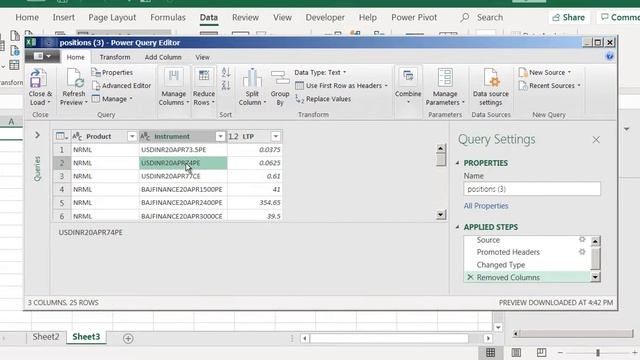Select cell USDINR20APR73.5PE
Image resolution: width=640 pixels, height=360 pixels.
coord(183,150)
